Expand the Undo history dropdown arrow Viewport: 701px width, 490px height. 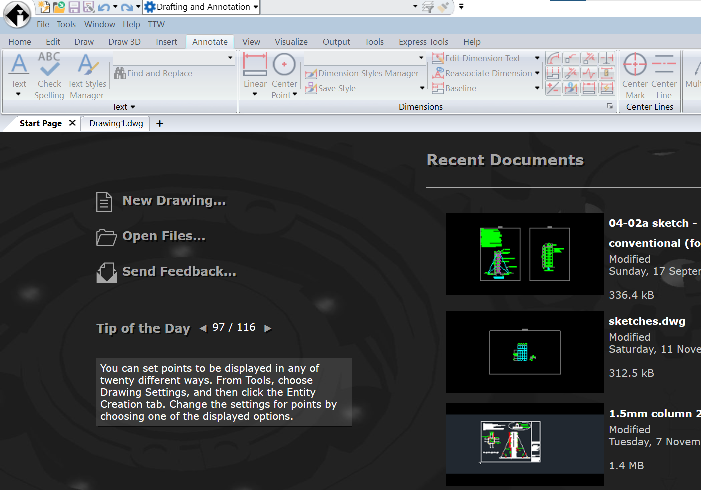pos(115,7)
